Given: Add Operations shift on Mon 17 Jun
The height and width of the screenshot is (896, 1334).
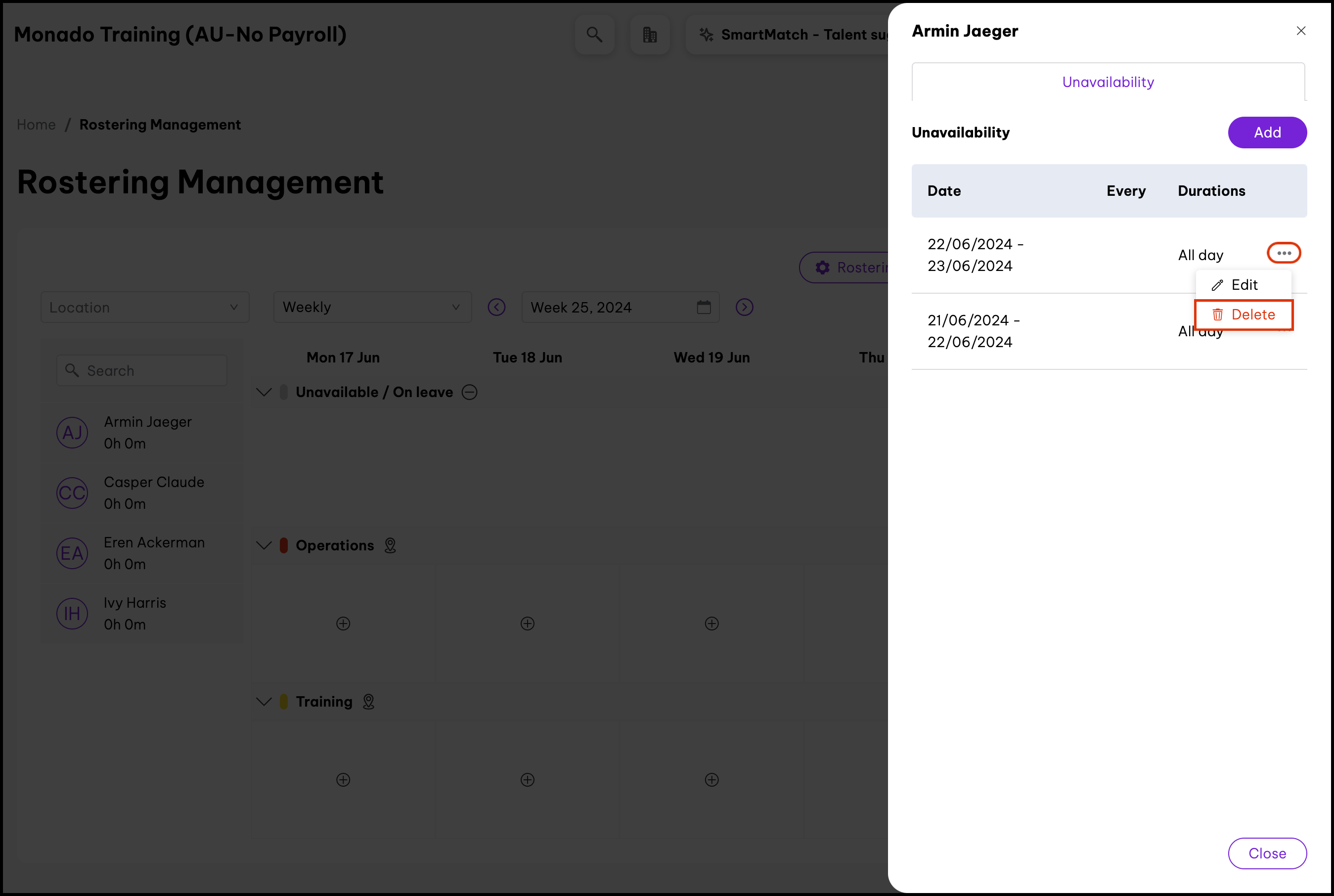Looking at the screenshot, I should (343, 624).
